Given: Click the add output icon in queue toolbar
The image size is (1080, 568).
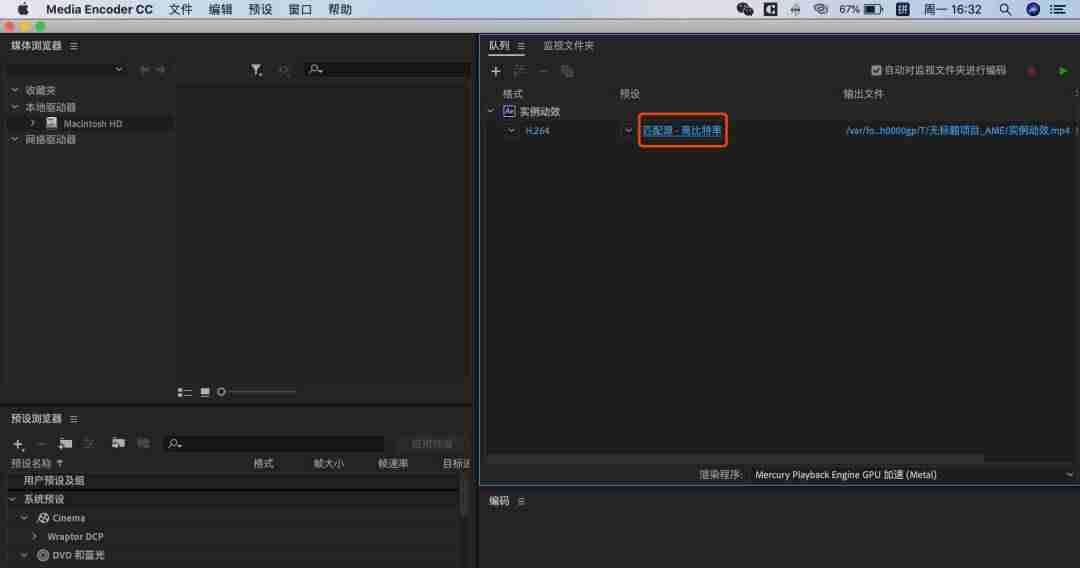Looking at the screenshot, I should click(x=520, y=71).
